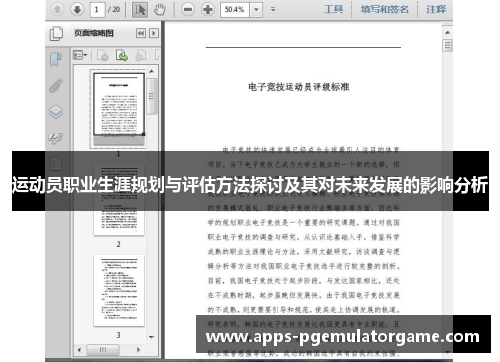Click the delete pages icon in thumbnails toolbar
The image size is (500, 362).
point(102,55)
